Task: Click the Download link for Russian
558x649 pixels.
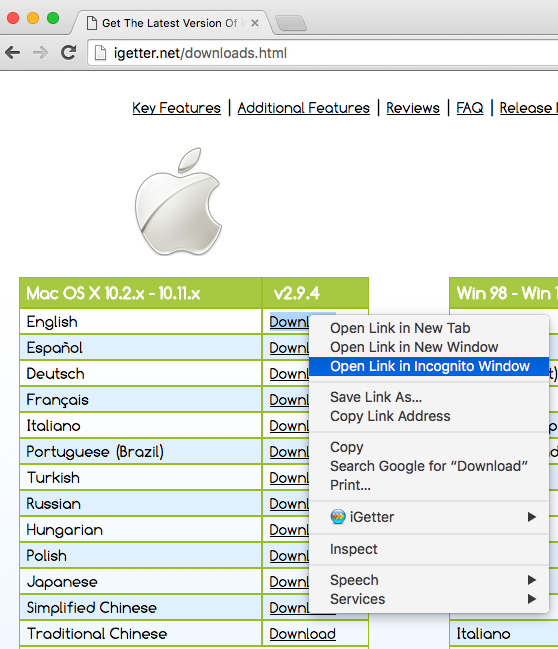Action: click(x=289, y=504)
